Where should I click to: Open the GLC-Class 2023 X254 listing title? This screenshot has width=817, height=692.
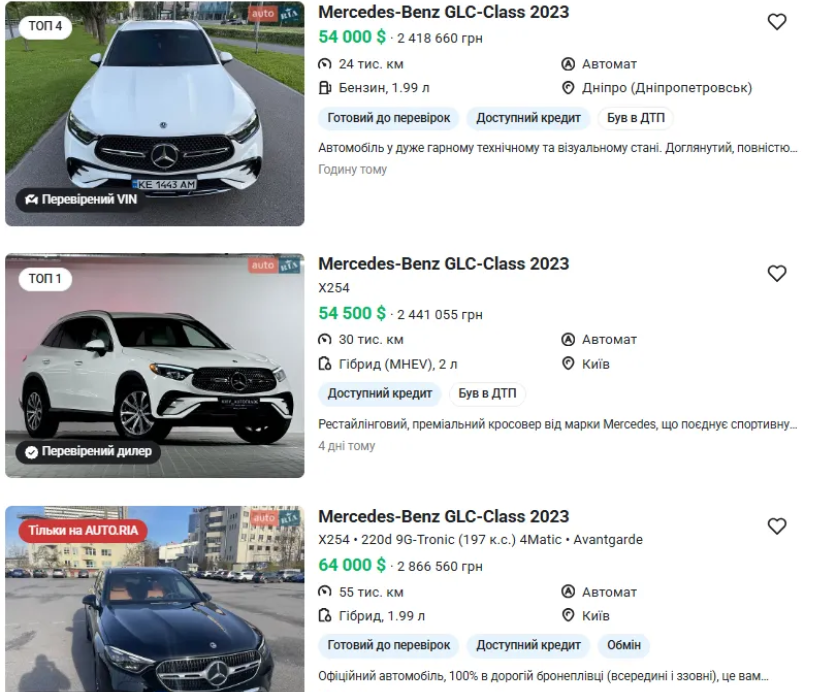click(443, 264)
